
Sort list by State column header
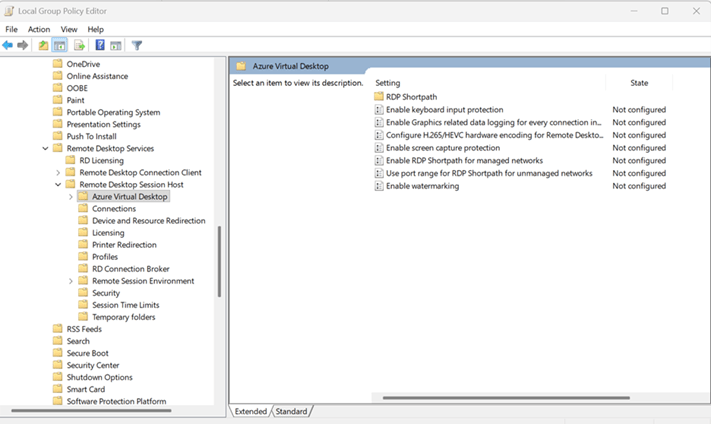pyautogui.click(x=639, y=82)
